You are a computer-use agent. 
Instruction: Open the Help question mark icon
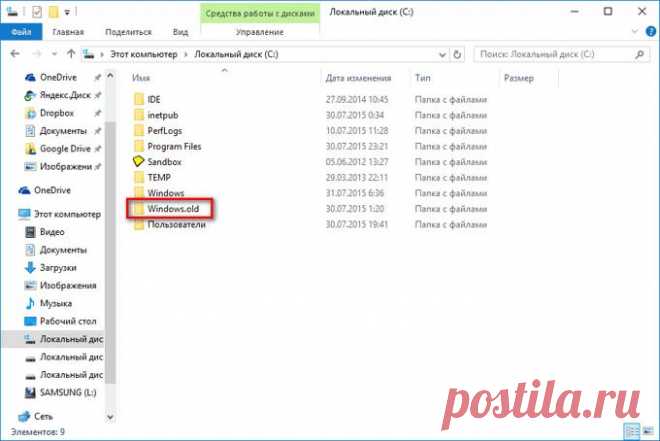click(651, 32)
